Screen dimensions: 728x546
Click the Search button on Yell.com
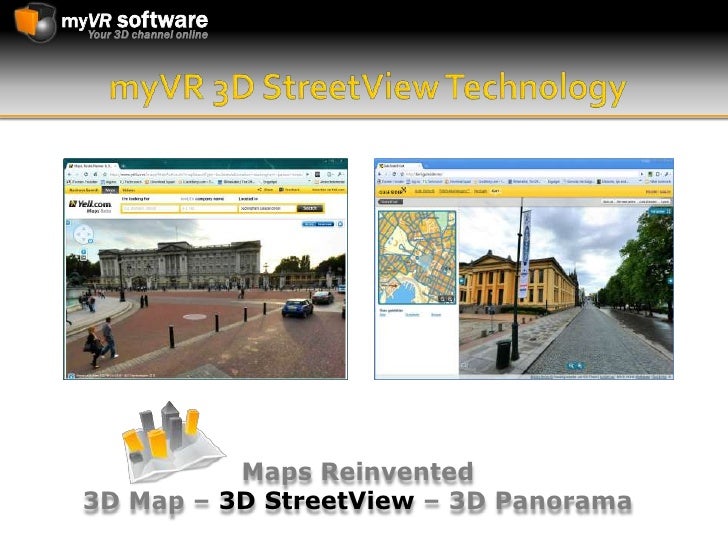[310, 208]
